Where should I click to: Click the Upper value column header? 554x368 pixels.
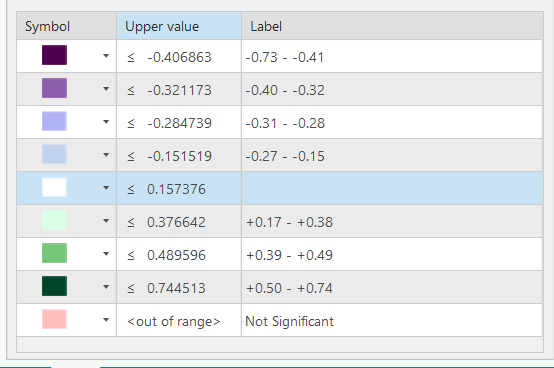coord(179,26)
